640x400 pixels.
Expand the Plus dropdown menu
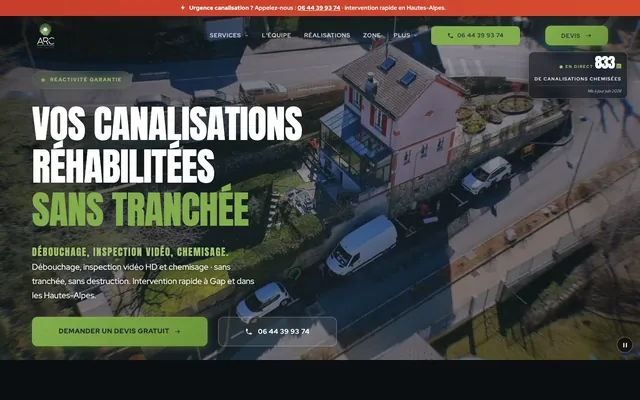tap(405, 36)
